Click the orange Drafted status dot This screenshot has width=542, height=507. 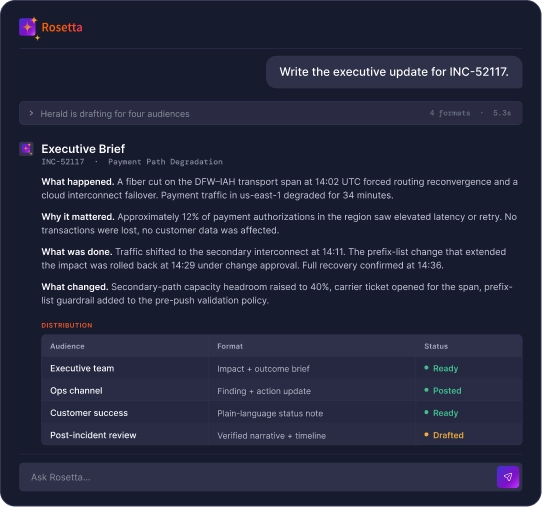pyautogui.click(x=426, y=434)
